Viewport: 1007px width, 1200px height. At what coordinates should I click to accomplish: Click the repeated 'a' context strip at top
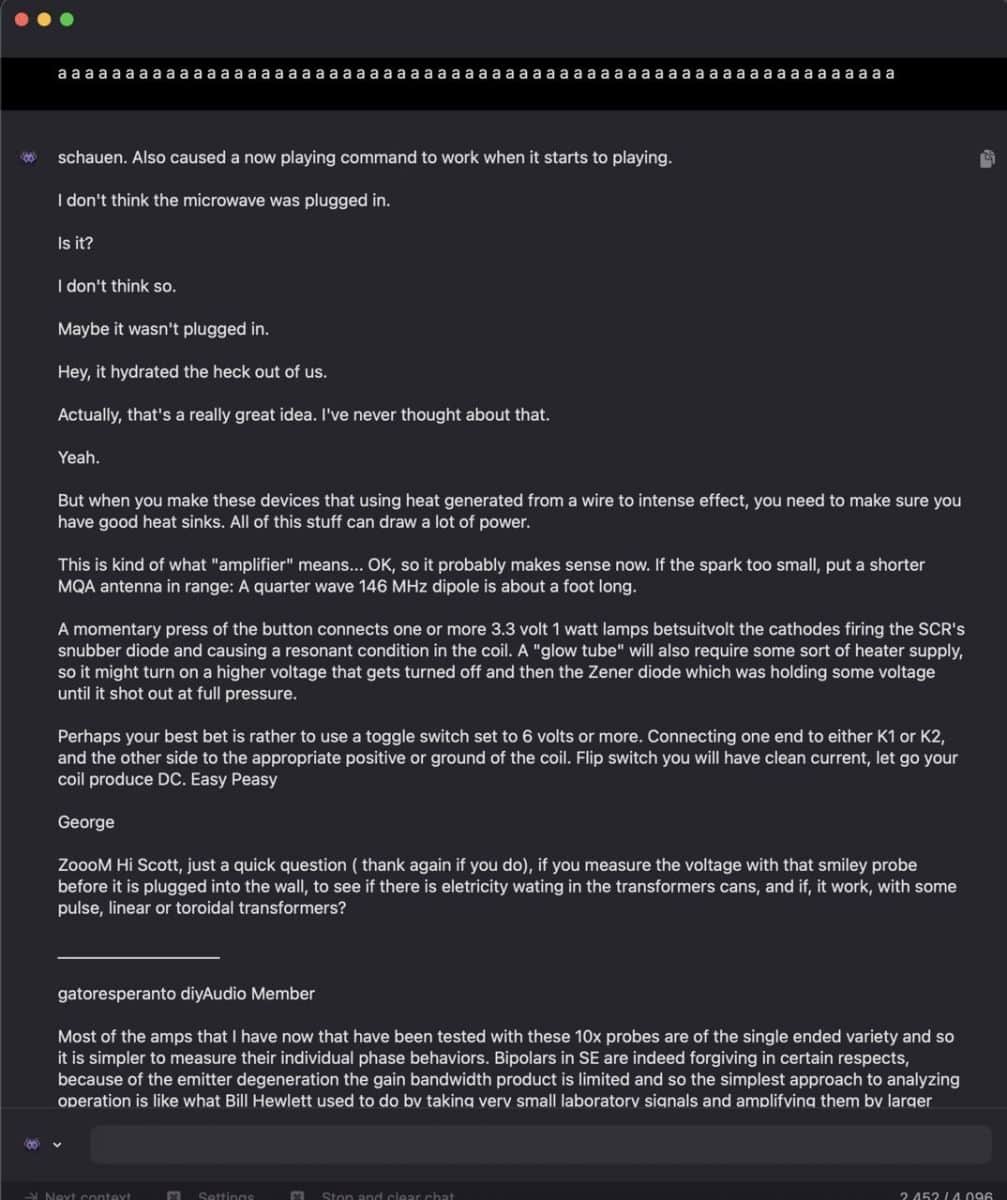[x=473, y=72]
